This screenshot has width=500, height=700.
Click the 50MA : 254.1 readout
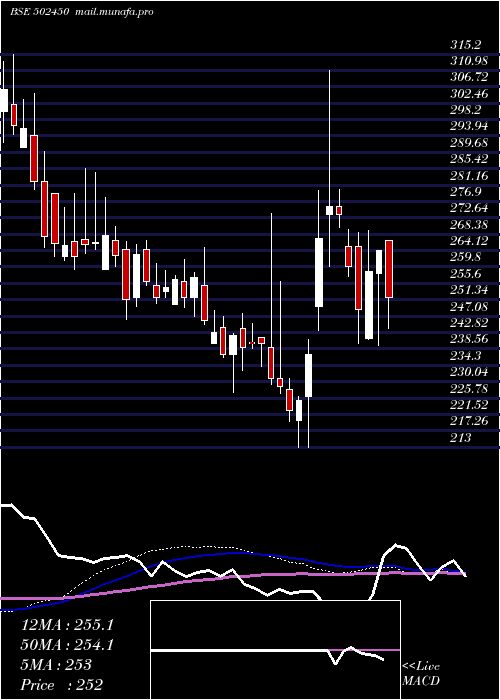point(67,645)
